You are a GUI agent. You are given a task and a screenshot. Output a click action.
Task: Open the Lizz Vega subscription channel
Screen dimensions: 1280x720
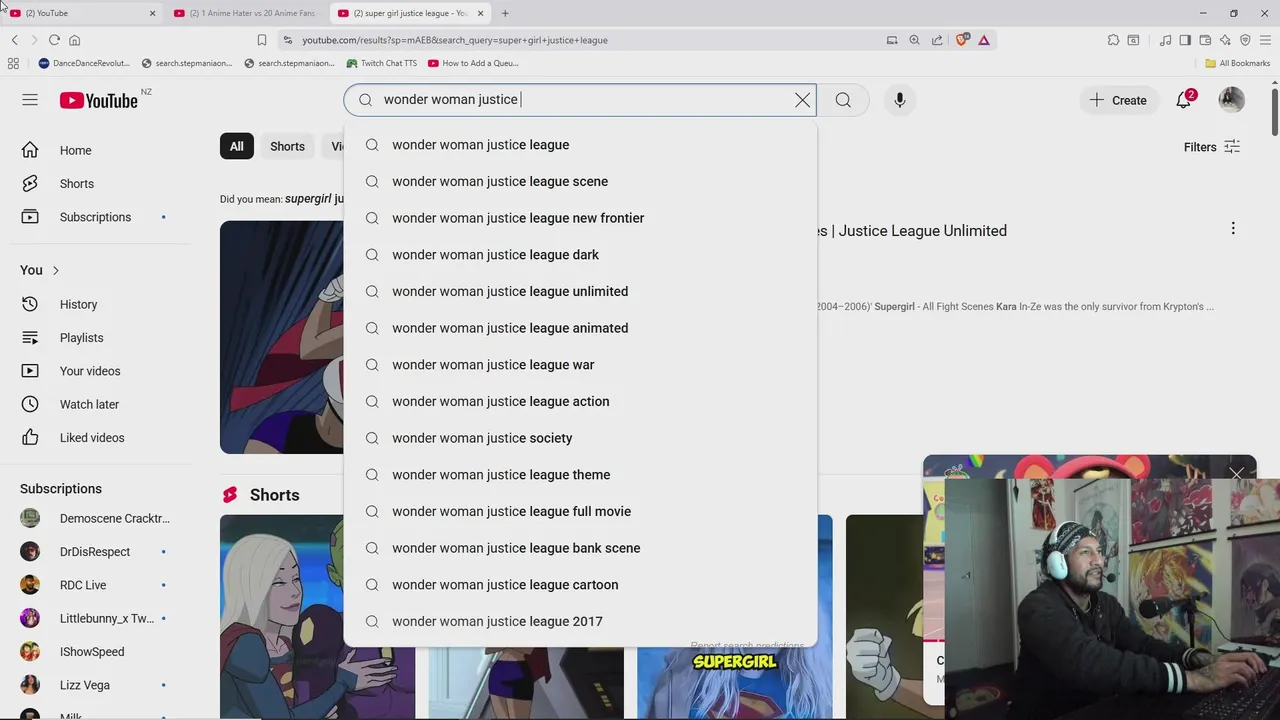(x=85, y=685)
